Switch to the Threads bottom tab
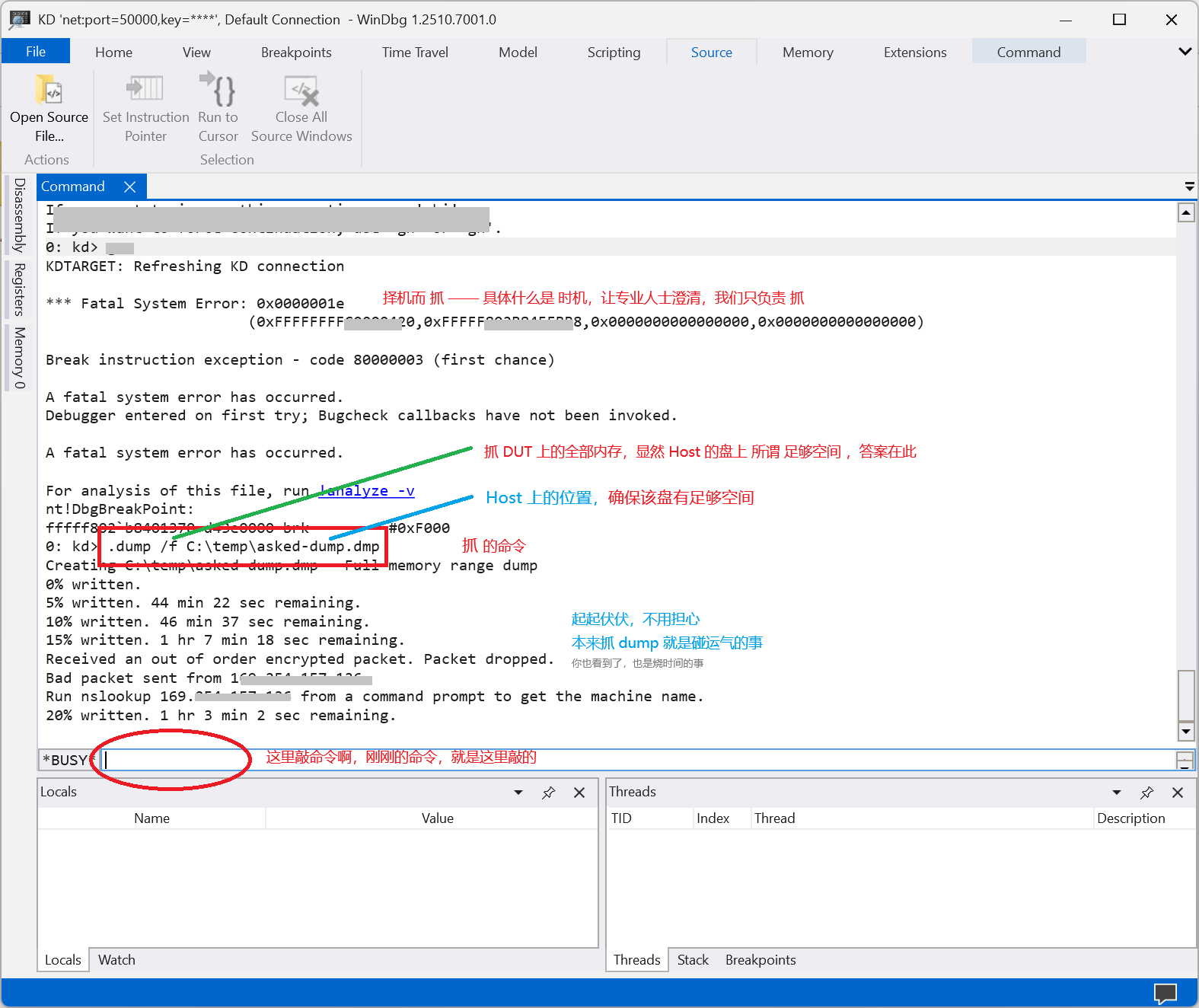Viewport: 1199px width, 1008px height. 636,960
